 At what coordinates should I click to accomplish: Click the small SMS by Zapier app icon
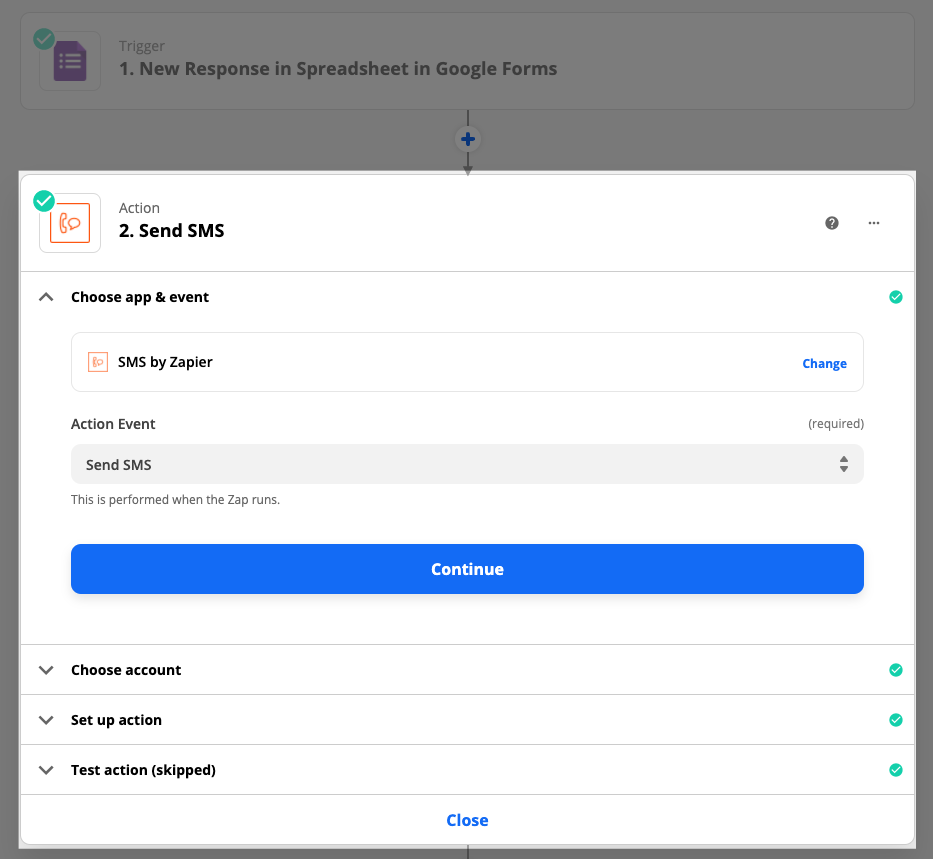click(x=98, y=362)
